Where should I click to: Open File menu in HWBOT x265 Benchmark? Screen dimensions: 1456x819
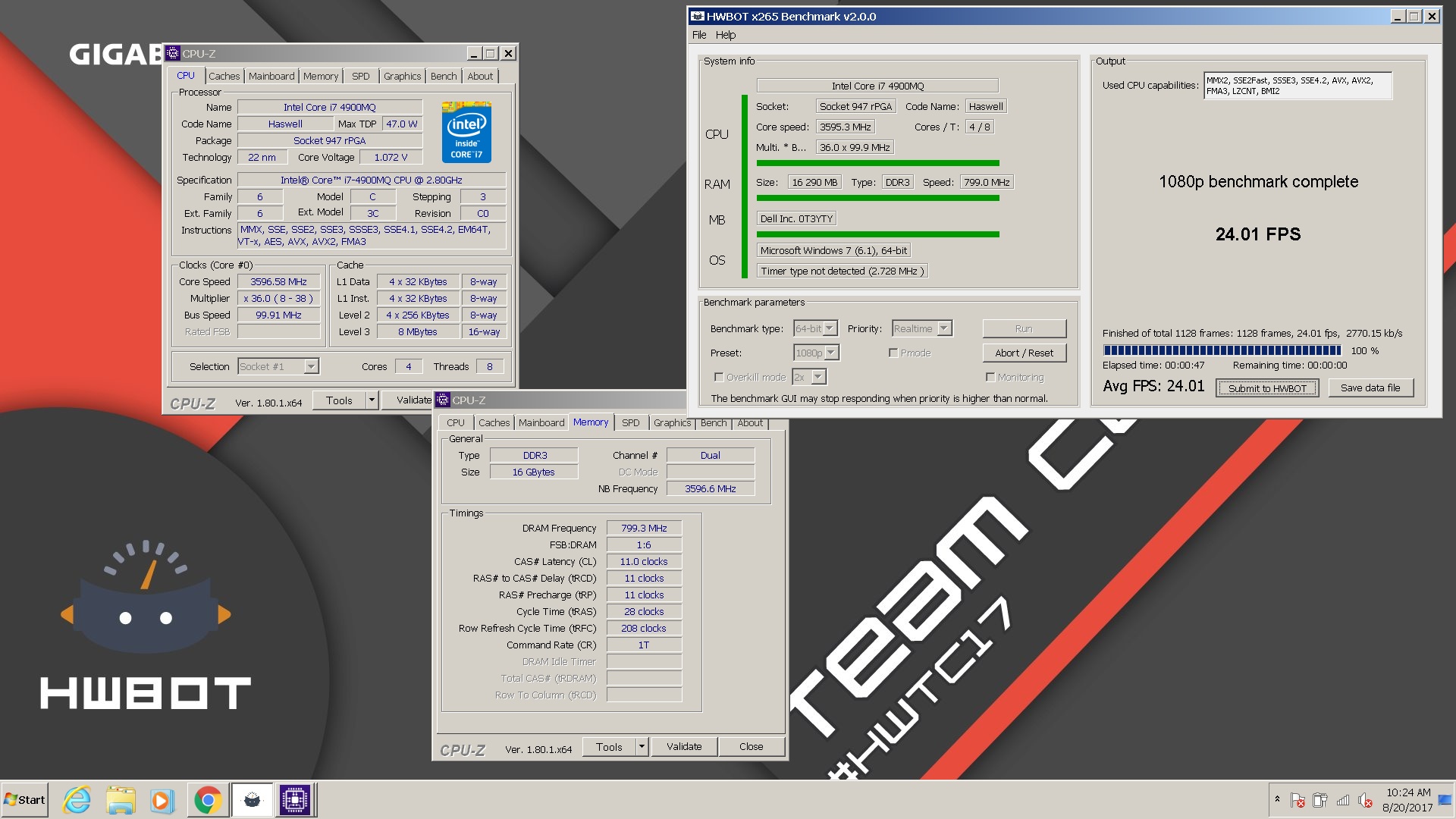coord(699,35)
